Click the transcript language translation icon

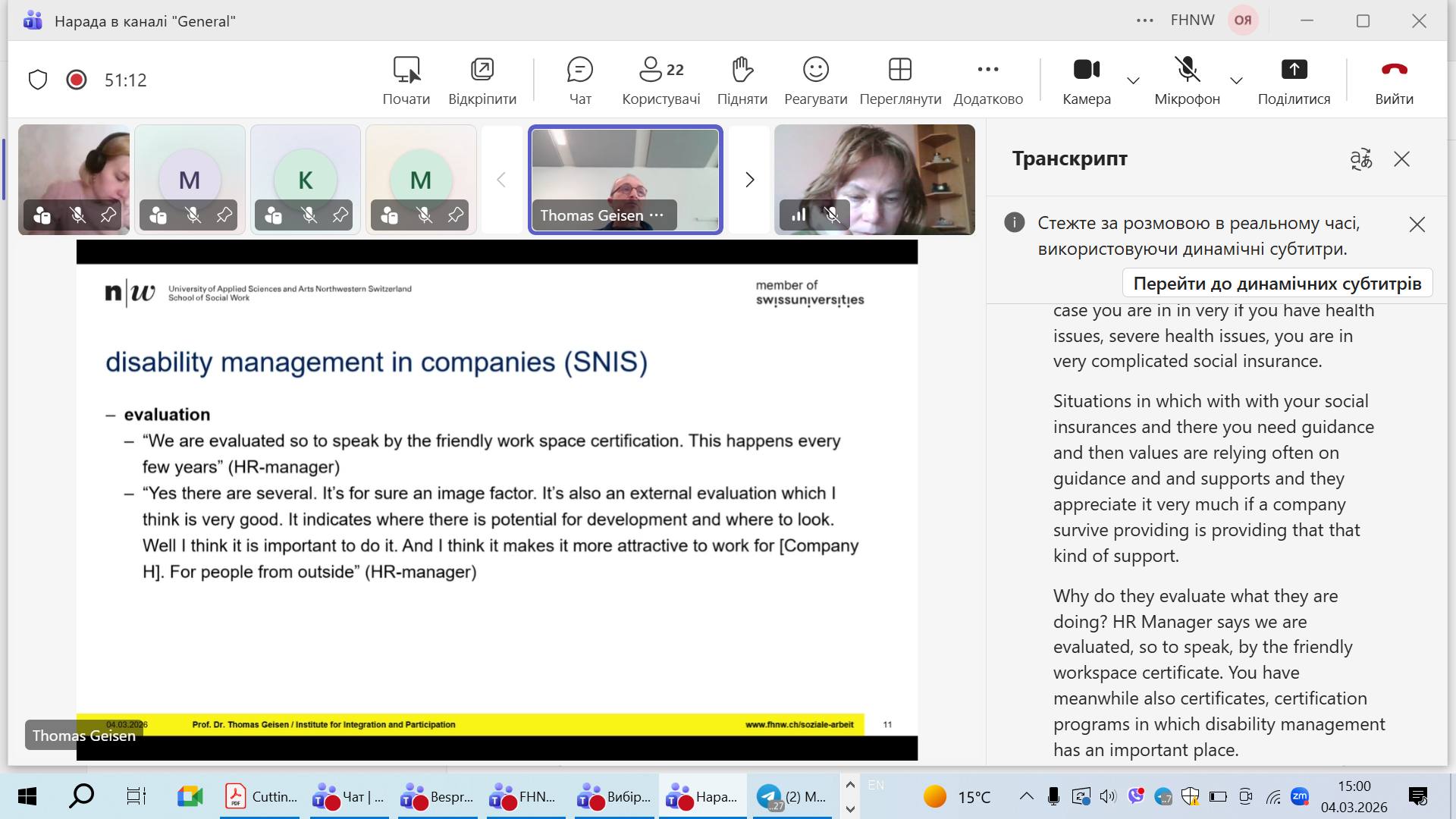1361,159
